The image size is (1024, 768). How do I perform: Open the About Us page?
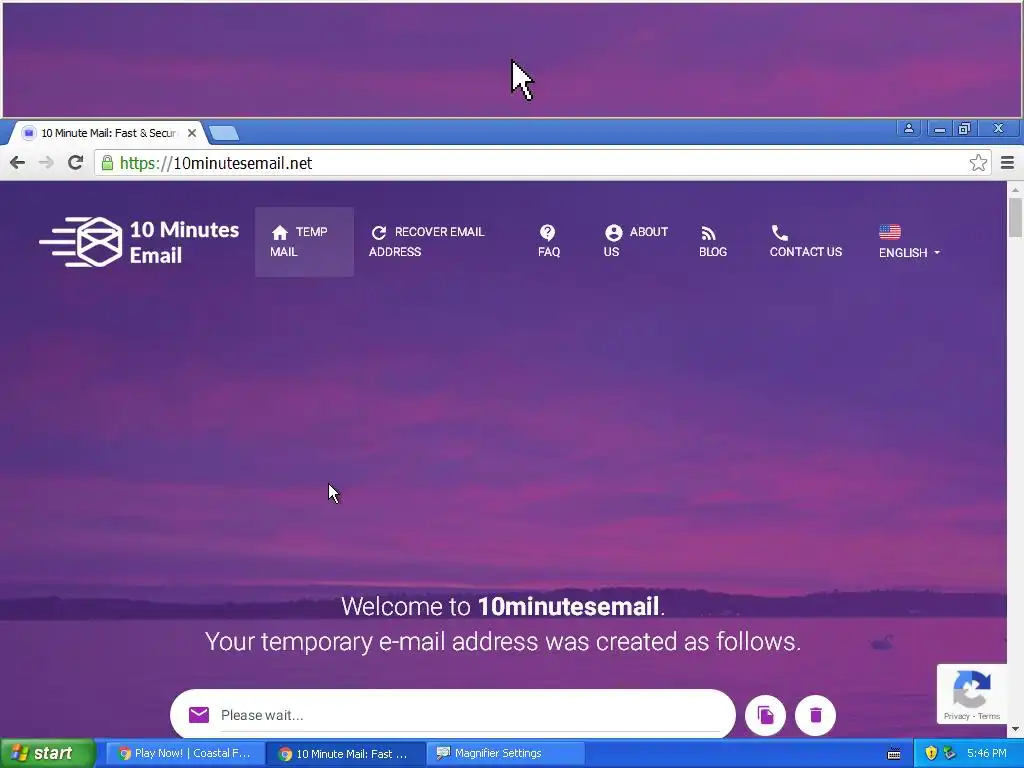click(635, 242)
